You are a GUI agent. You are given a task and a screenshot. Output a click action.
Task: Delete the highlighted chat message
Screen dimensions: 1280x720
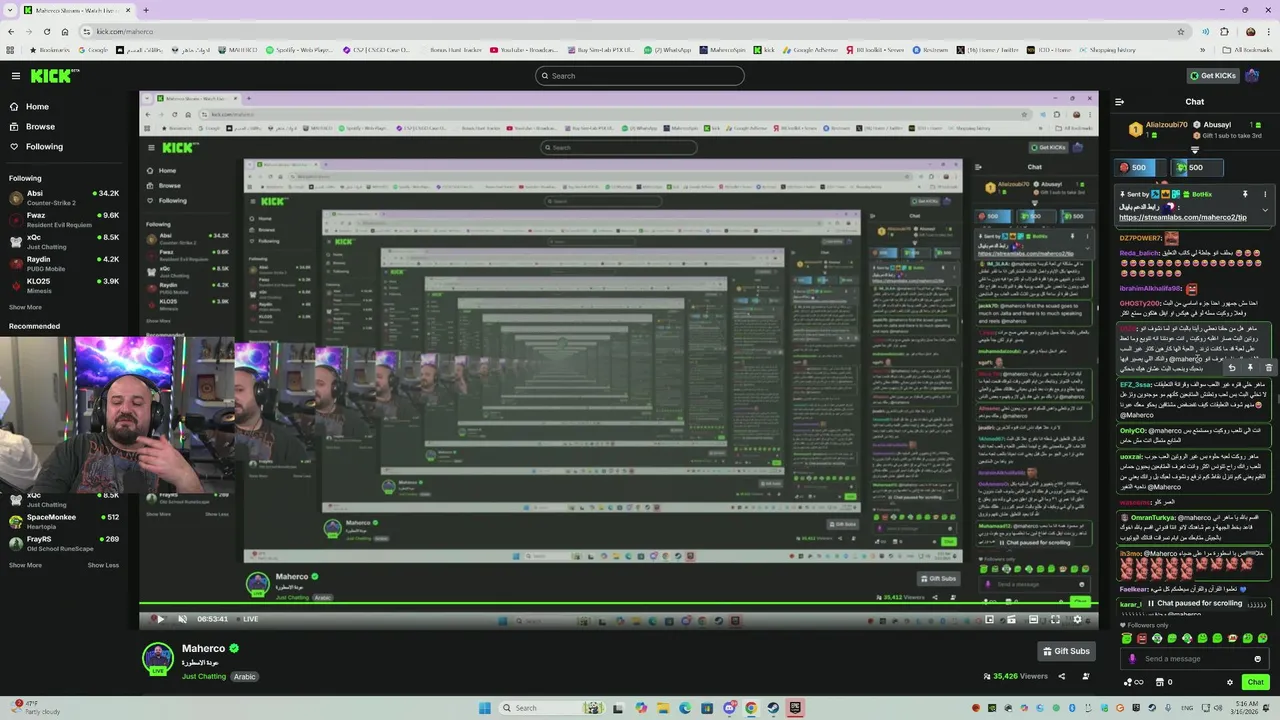coord(1268,368)
